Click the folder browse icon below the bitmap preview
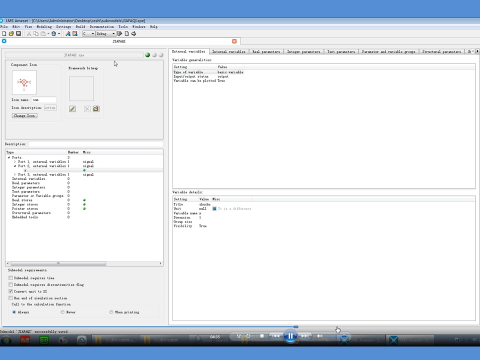The height and width of the screenshot is (360, 480). (96, 109)
